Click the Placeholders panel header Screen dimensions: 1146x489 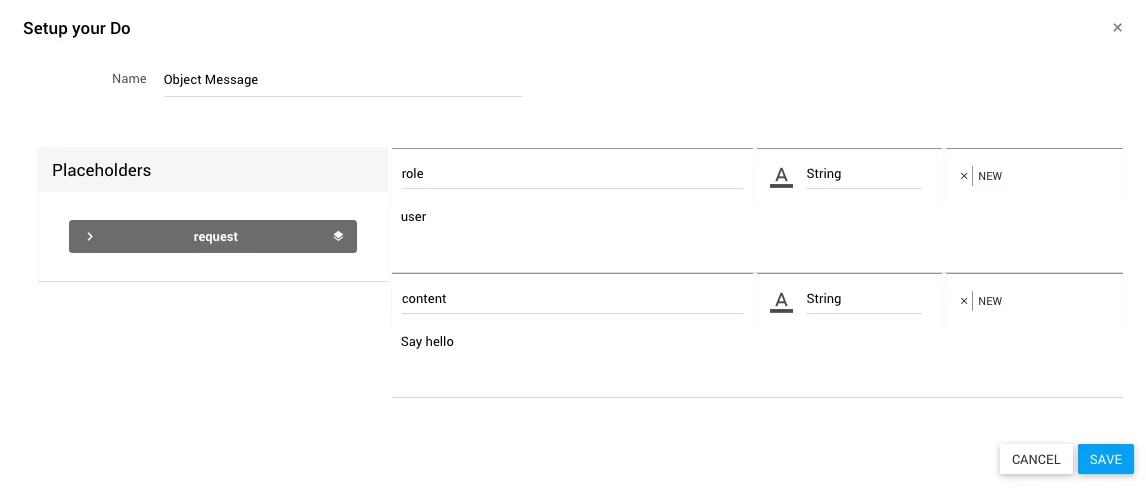[212, 170]
